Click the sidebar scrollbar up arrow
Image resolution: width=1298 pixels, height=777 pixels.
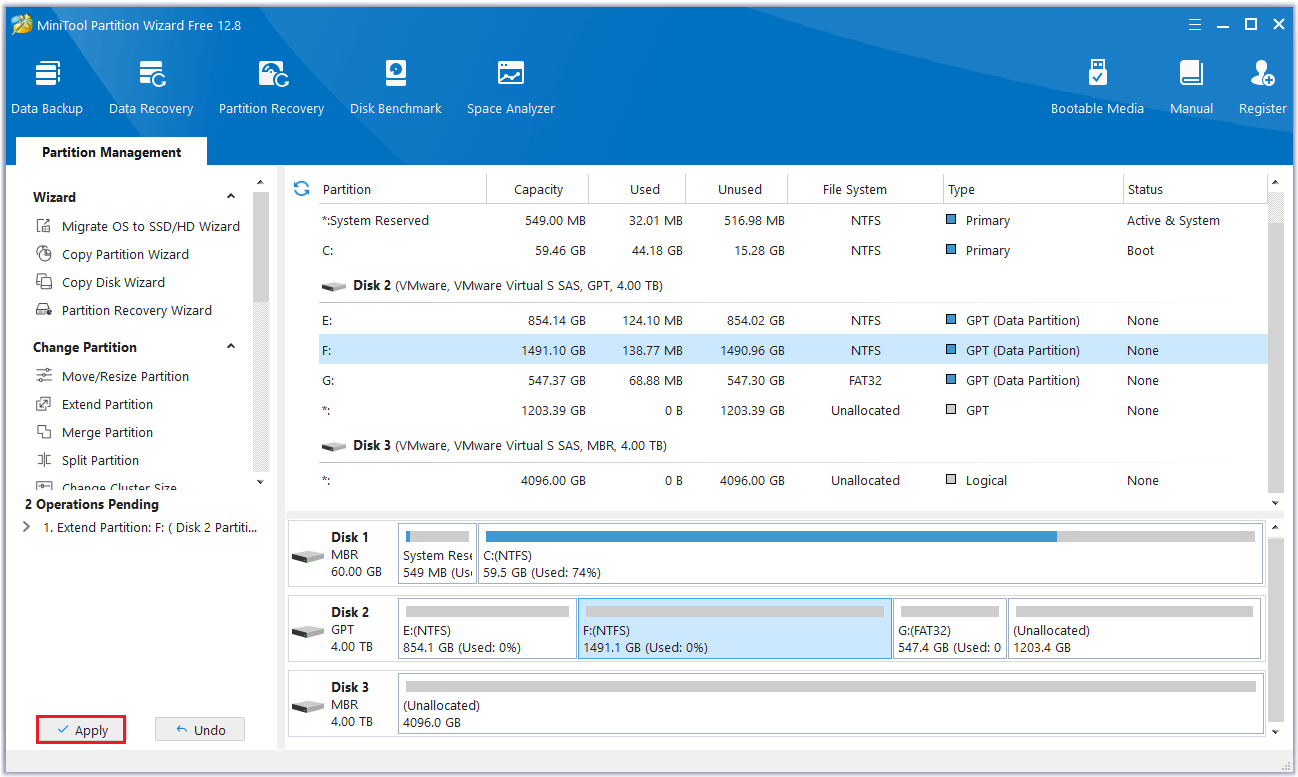261,183
